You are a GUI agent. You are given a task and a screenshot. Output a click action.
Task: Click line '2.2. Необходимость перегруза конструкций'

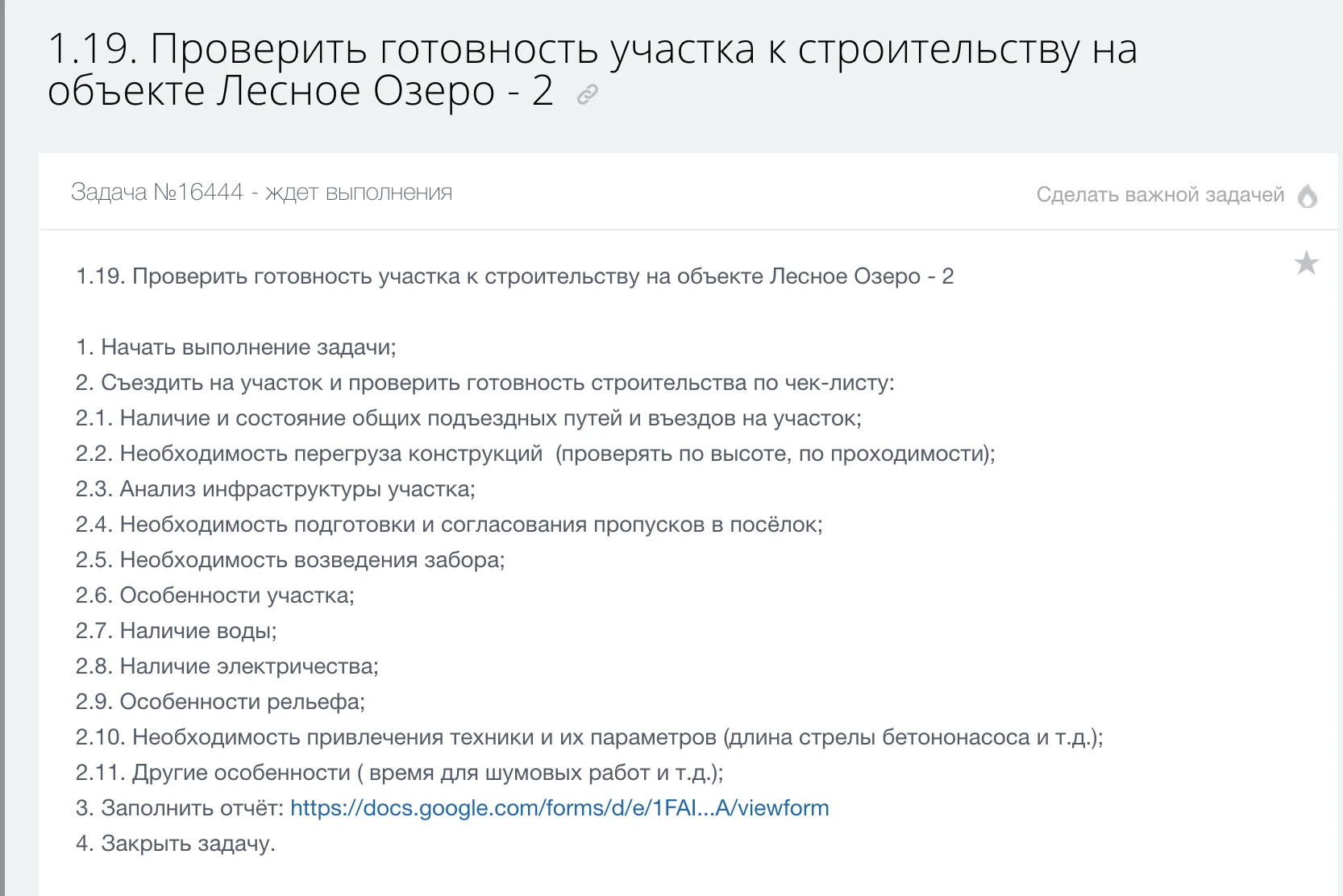tap(535, 454)
